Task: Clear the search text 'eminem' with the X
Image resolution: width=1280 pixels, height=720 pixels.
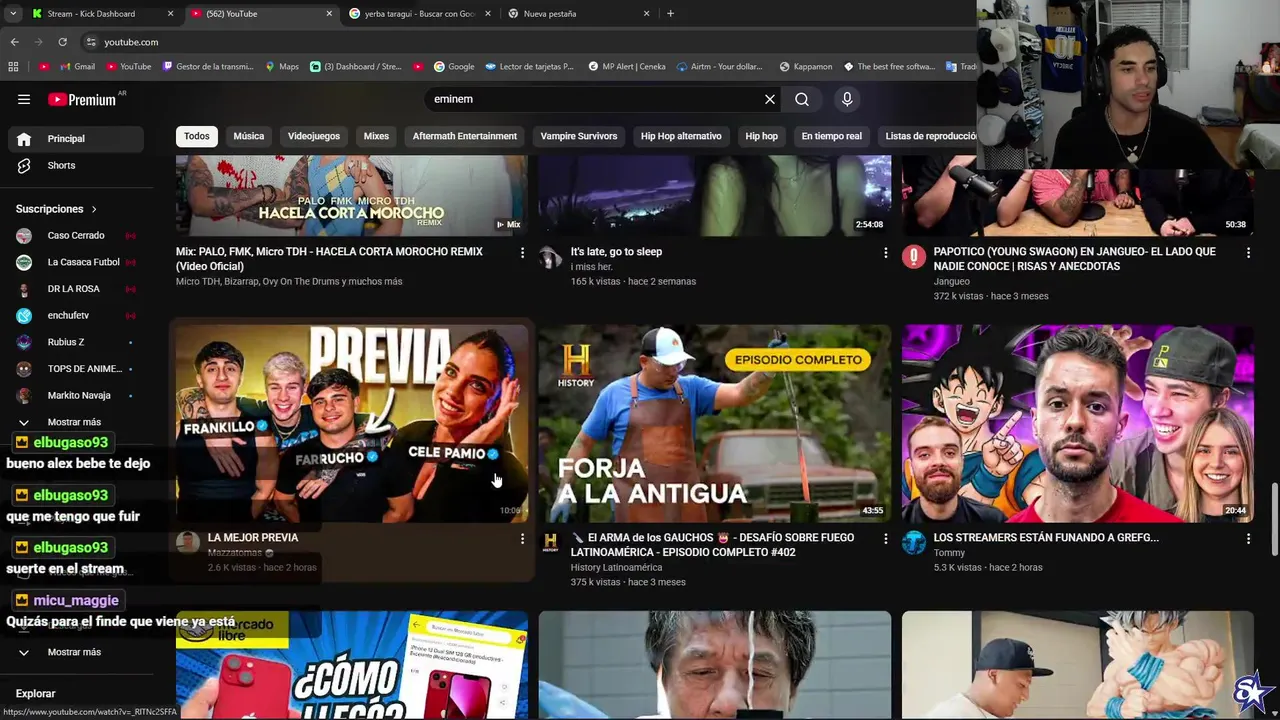Action: pos(770,99)
